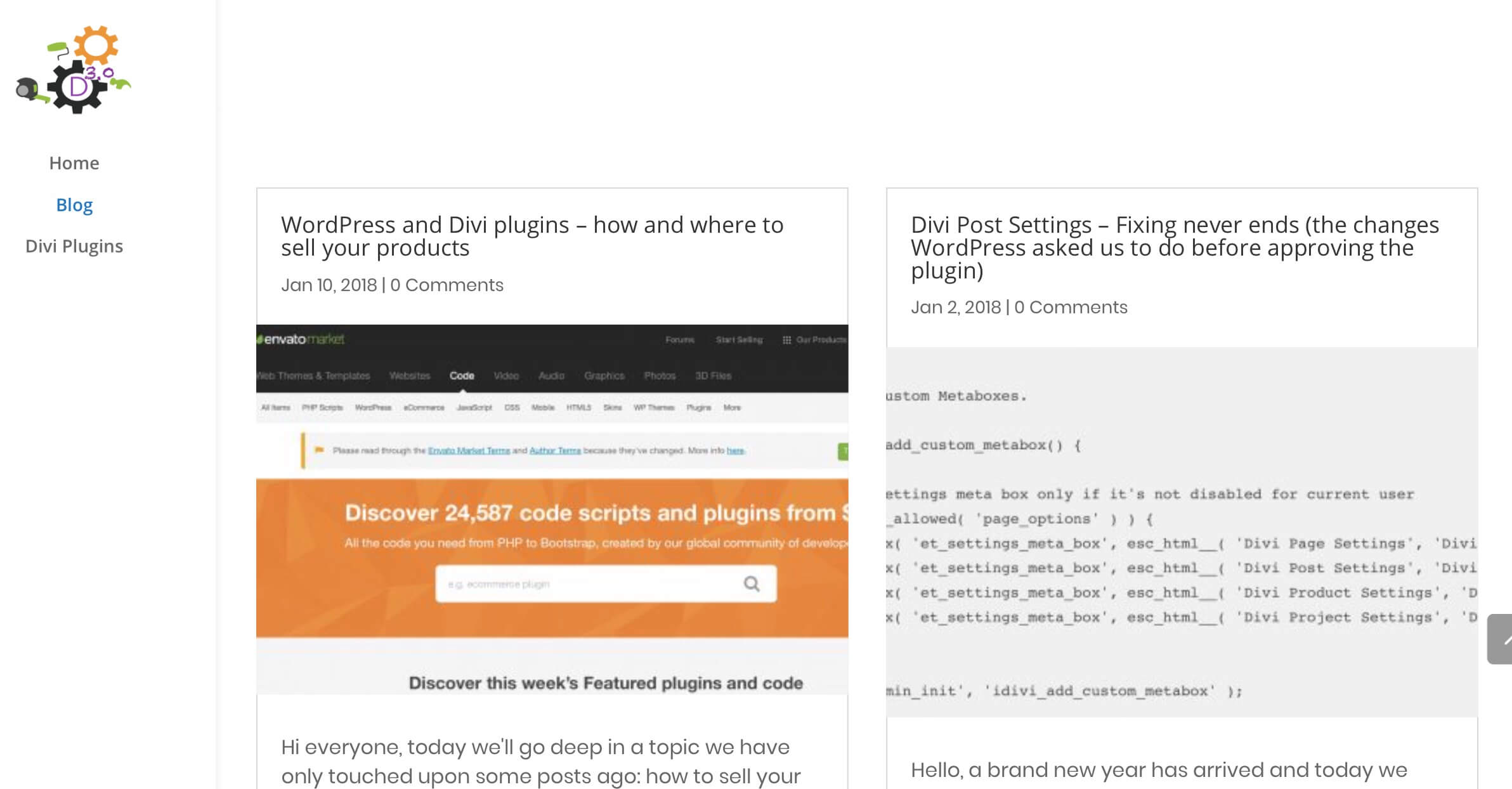This screenshot has width=1512, height=789.
Task: Click 0 Comments under the Jan 10 post
Action: [446, 285]
